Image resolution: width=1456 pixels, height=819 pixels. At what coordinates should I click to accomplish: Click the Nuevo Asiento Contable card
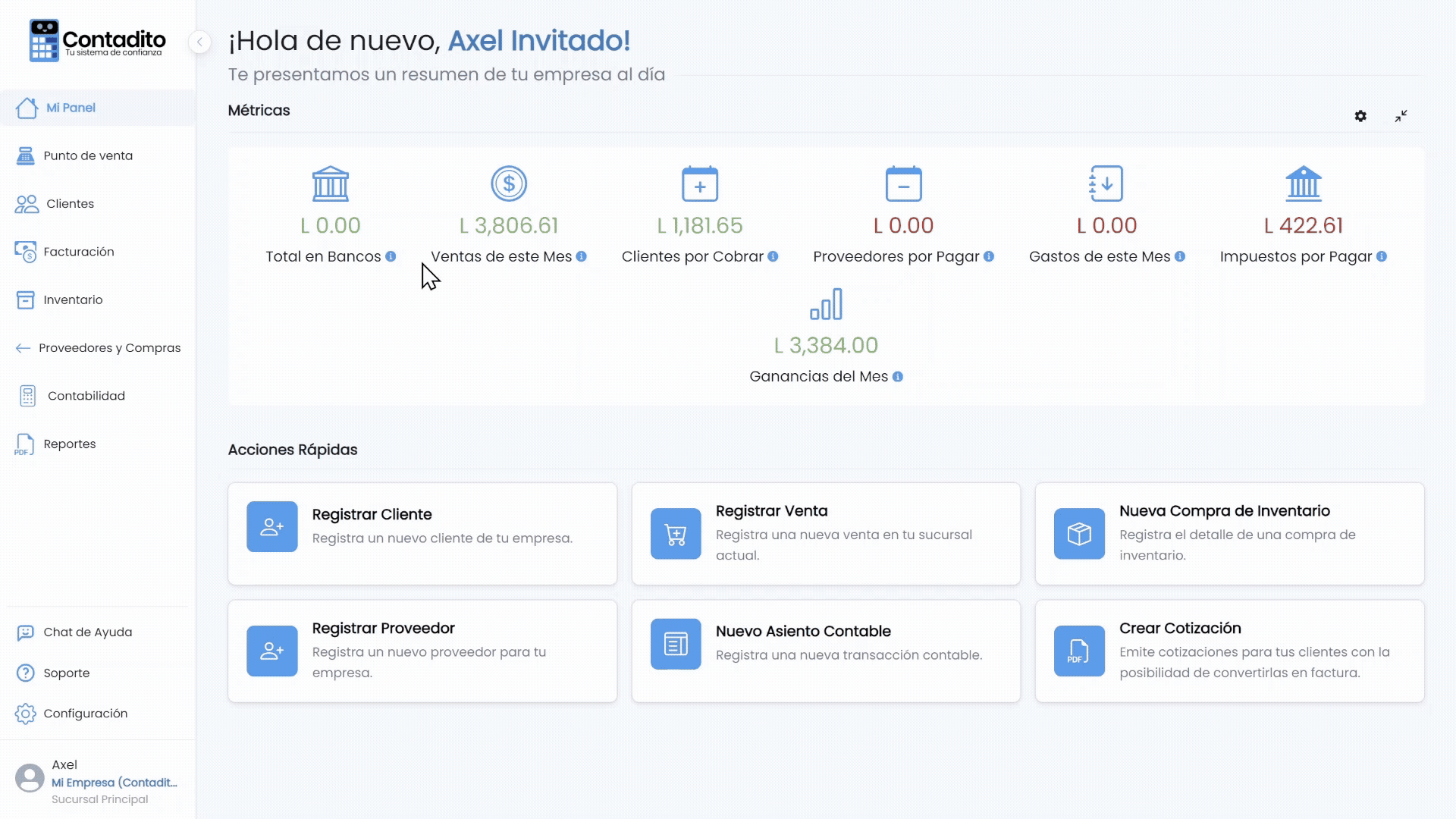(x=826, y=651)
